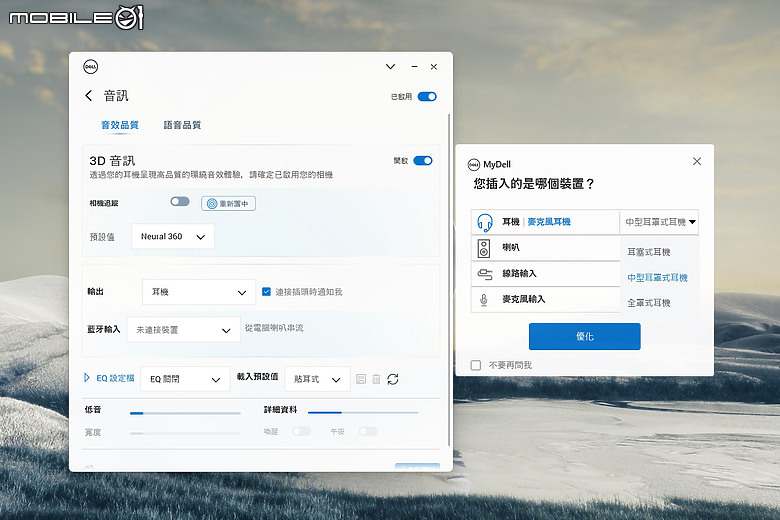Open the 中型耳罩式耳機 headphone type dropdown

(659, 222)
